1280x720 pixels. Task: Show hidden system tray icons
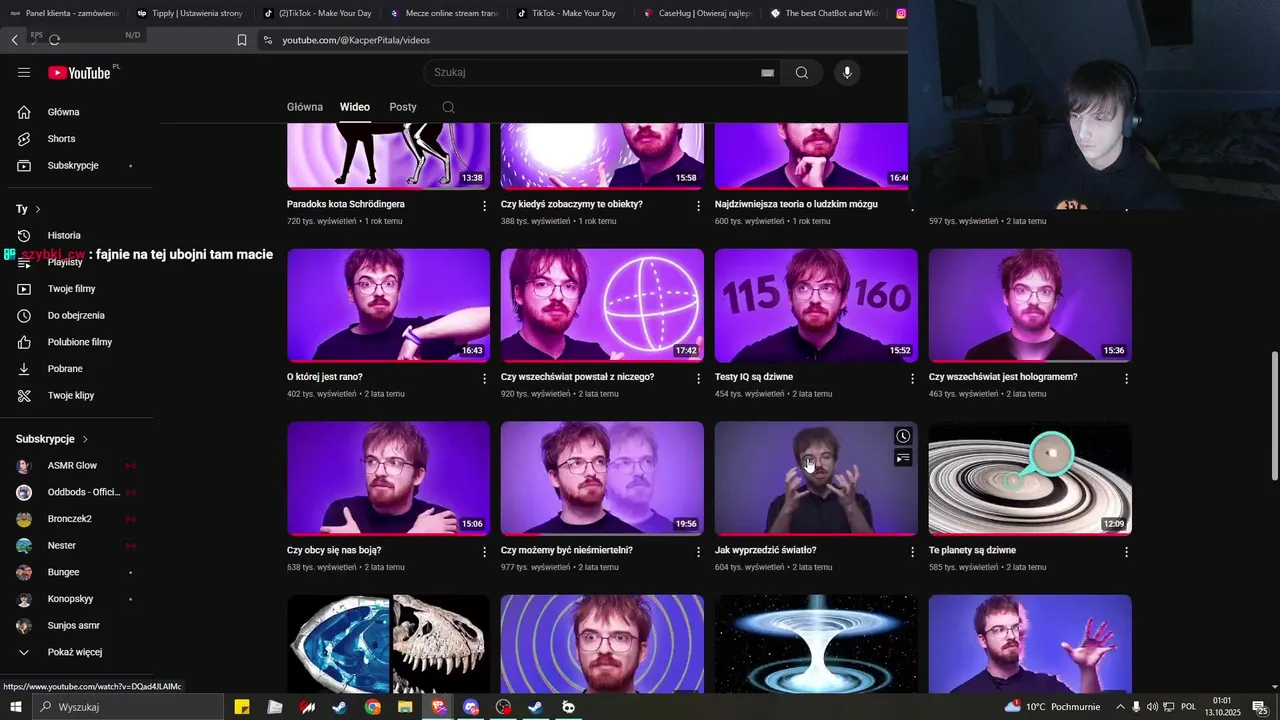click(1120, 707)
